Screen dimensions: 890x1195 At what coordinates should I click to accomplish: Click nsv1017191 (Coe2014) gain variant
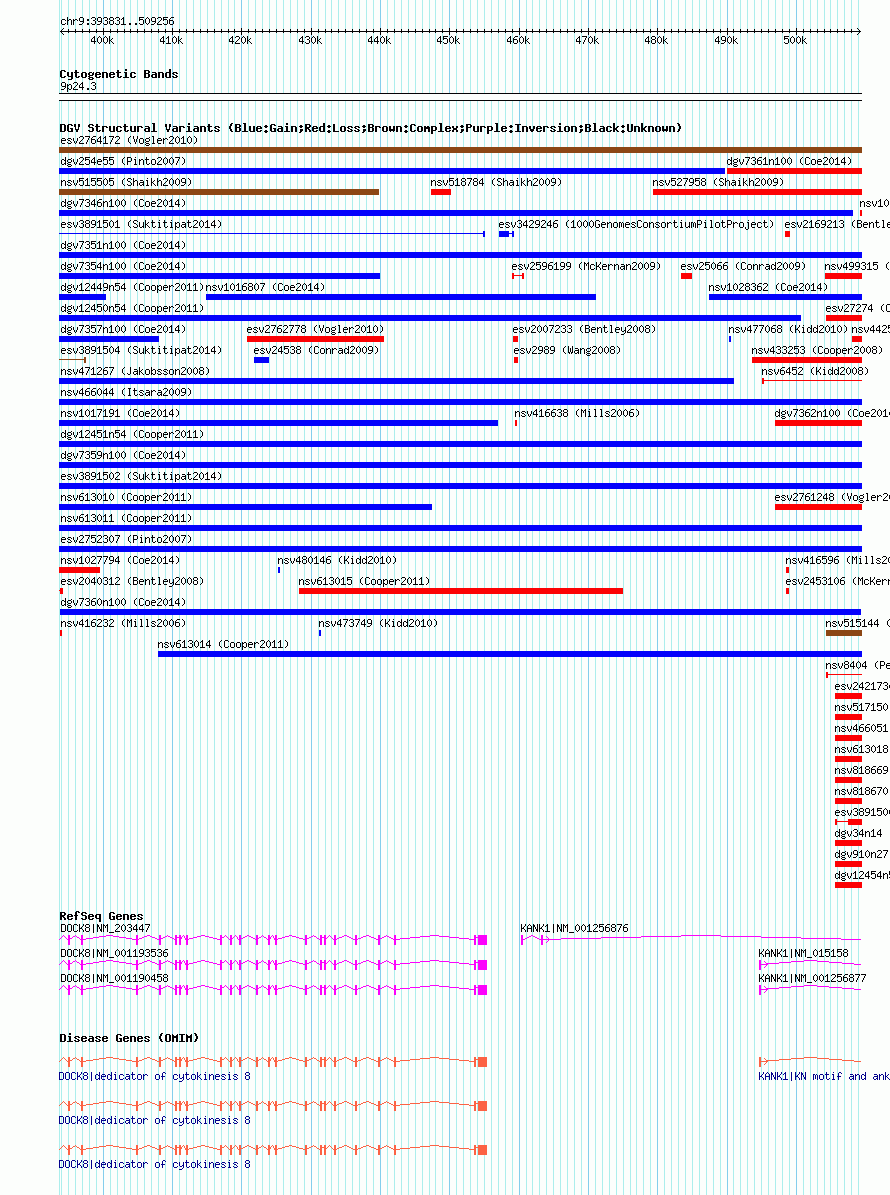click(279, 423)
